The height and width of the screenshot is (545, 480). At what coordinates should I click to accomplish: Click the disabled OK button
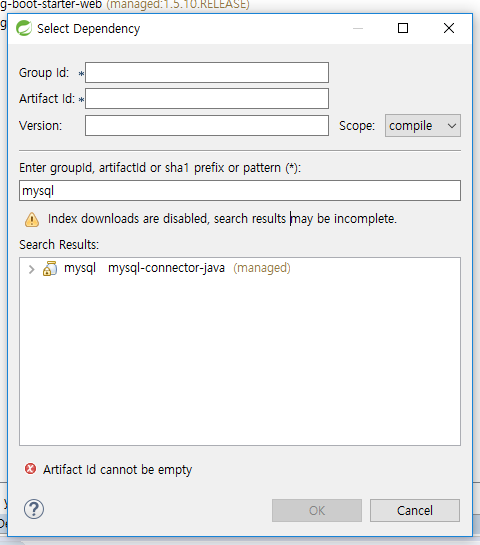(317, 511)
